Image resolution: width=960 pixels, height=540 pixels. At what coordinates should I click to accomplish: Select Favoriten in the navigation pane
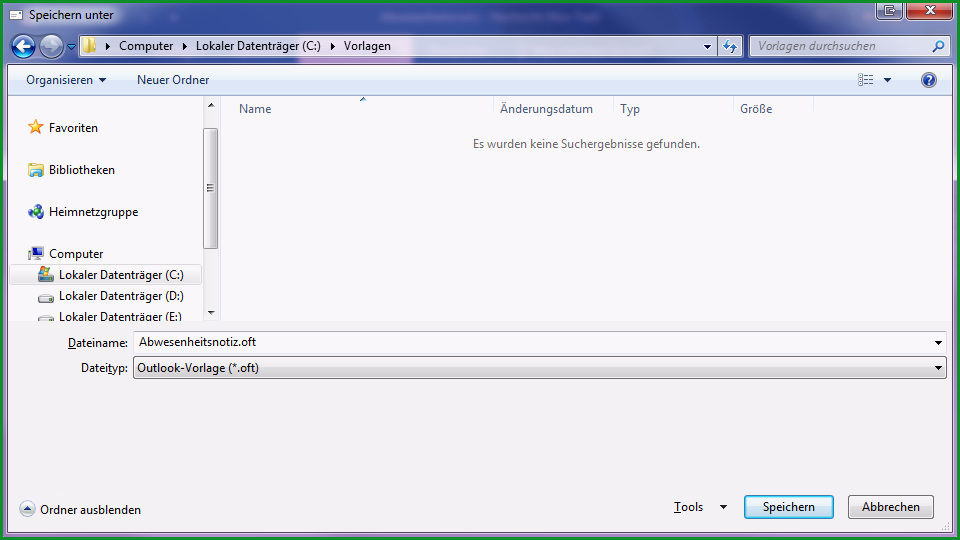click(x=73, y=127)
